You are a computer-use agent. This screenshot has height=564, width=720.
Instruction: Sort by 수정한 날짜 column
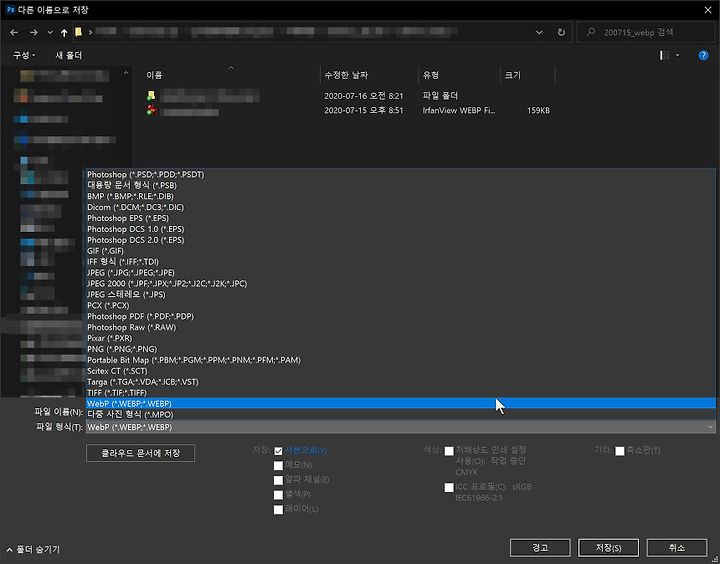point(346,75)
